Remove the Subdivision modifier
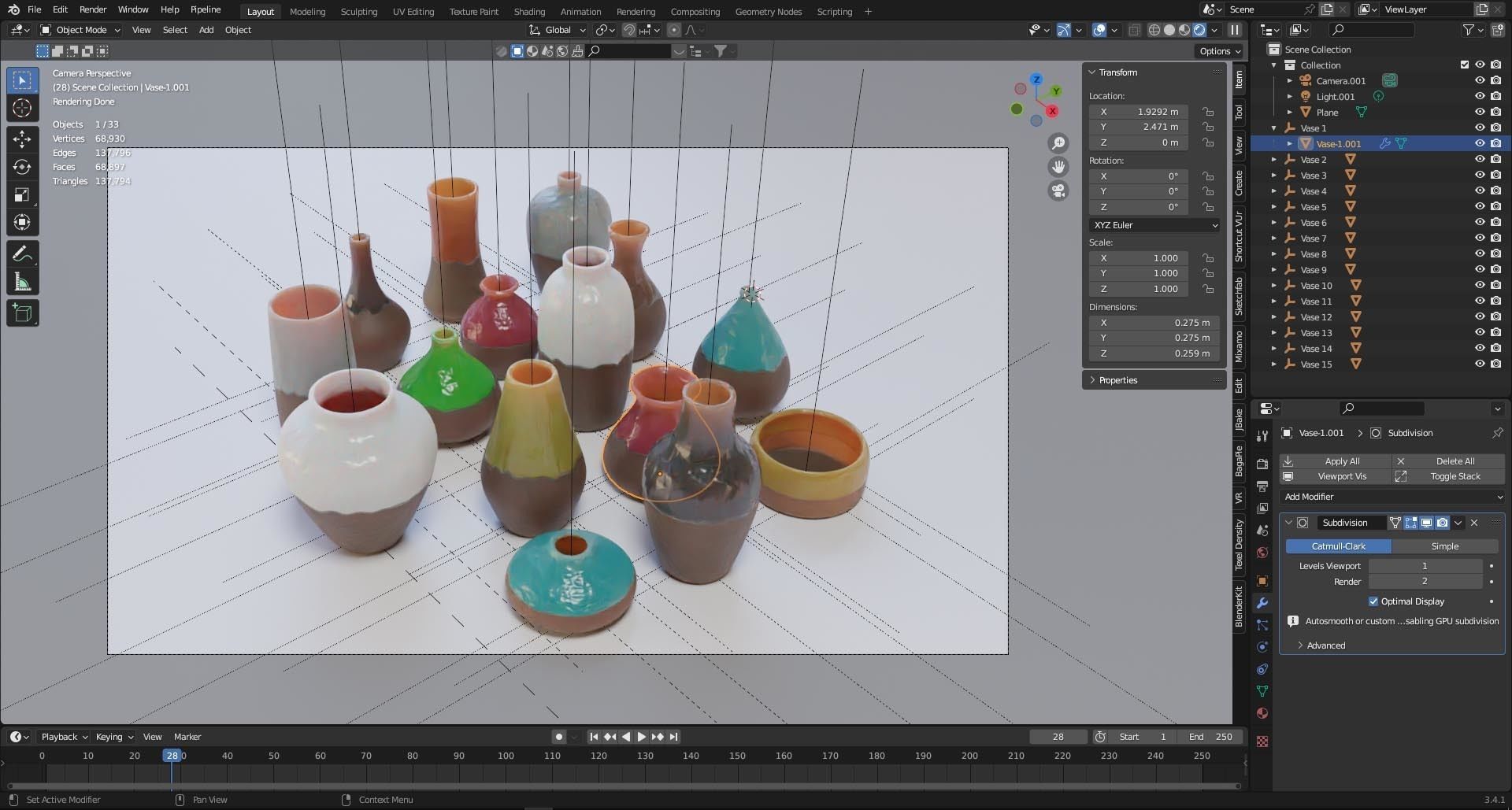1512x810 pixels. 1474,523
